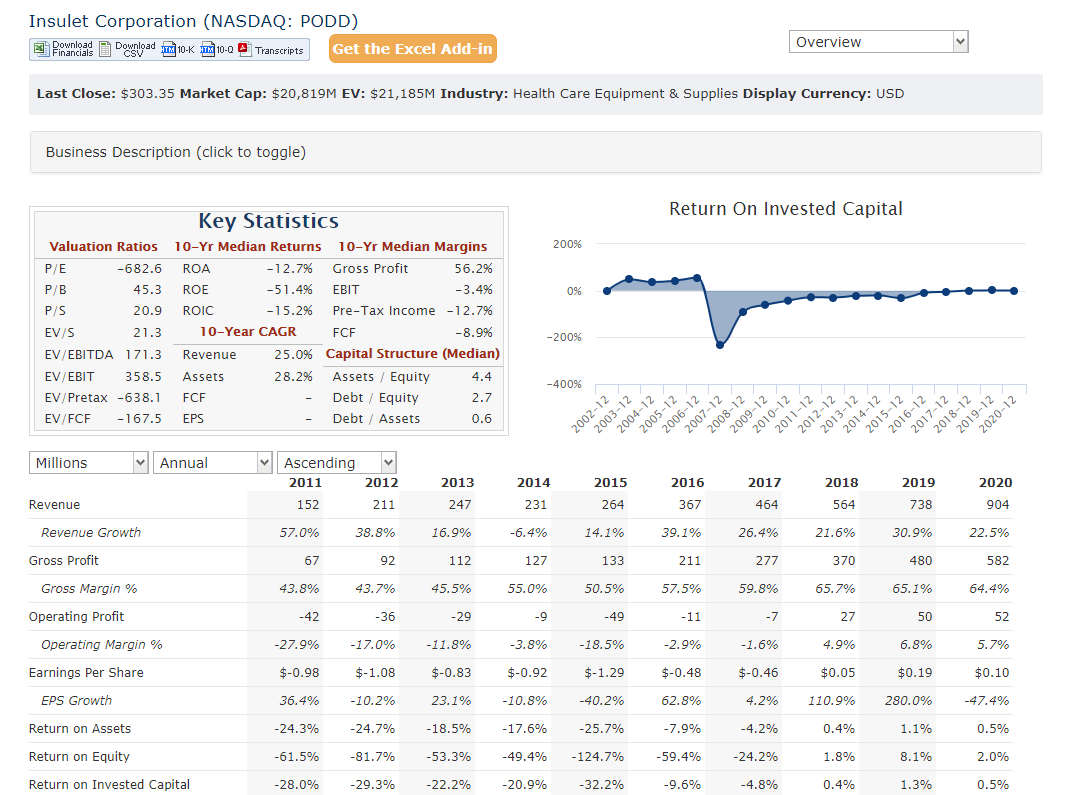1079x795 pixels.
Task: Click the 10-Yr Median Margins header
Action: click(413, 246)
